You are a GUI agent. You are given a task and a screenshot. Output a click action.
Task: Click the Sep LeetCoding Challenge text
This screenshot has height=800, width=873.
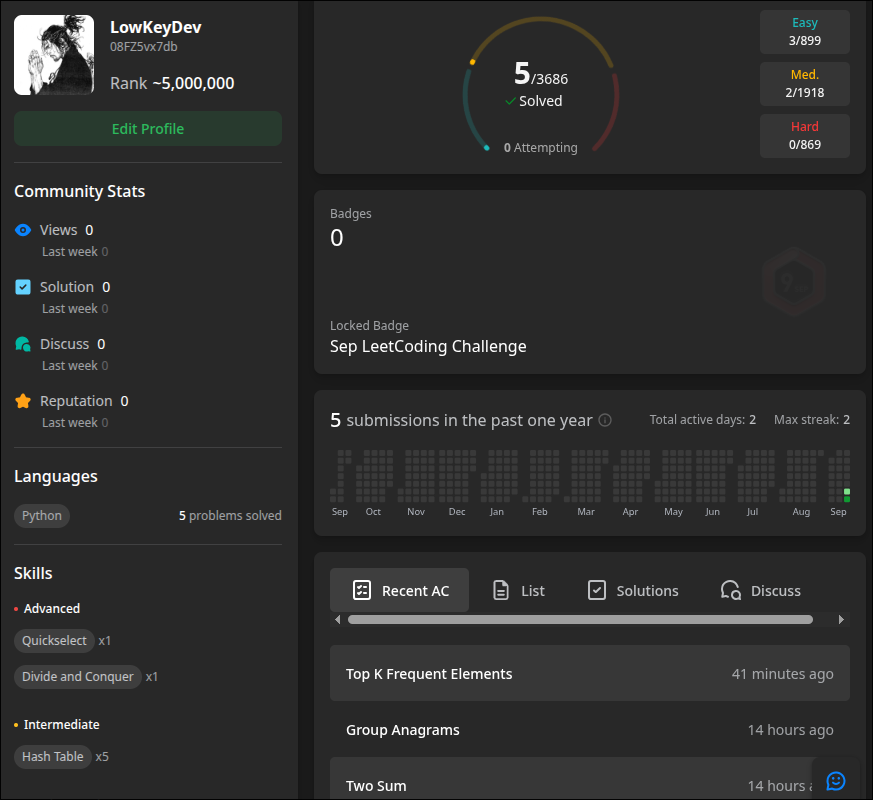(428, 346)
